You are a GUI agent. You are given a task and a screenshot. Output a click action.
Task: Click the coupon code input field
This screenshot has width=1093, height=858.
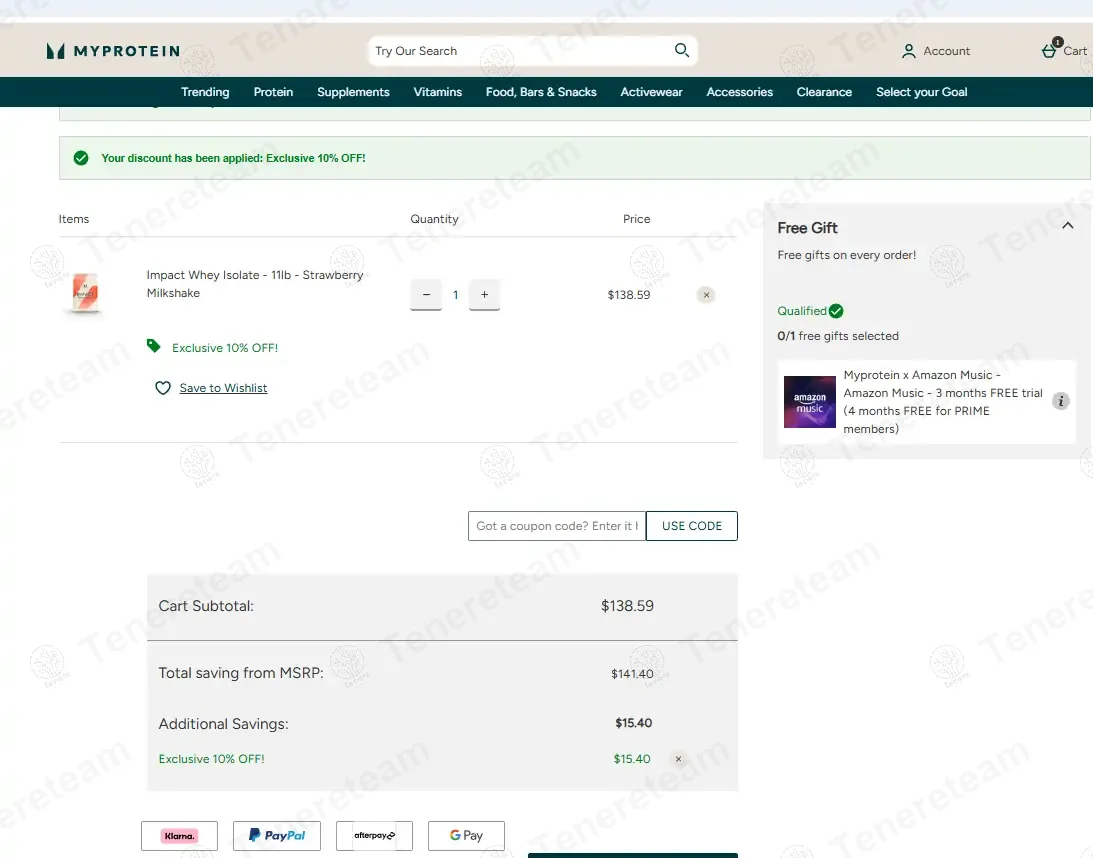coord(557,526)
